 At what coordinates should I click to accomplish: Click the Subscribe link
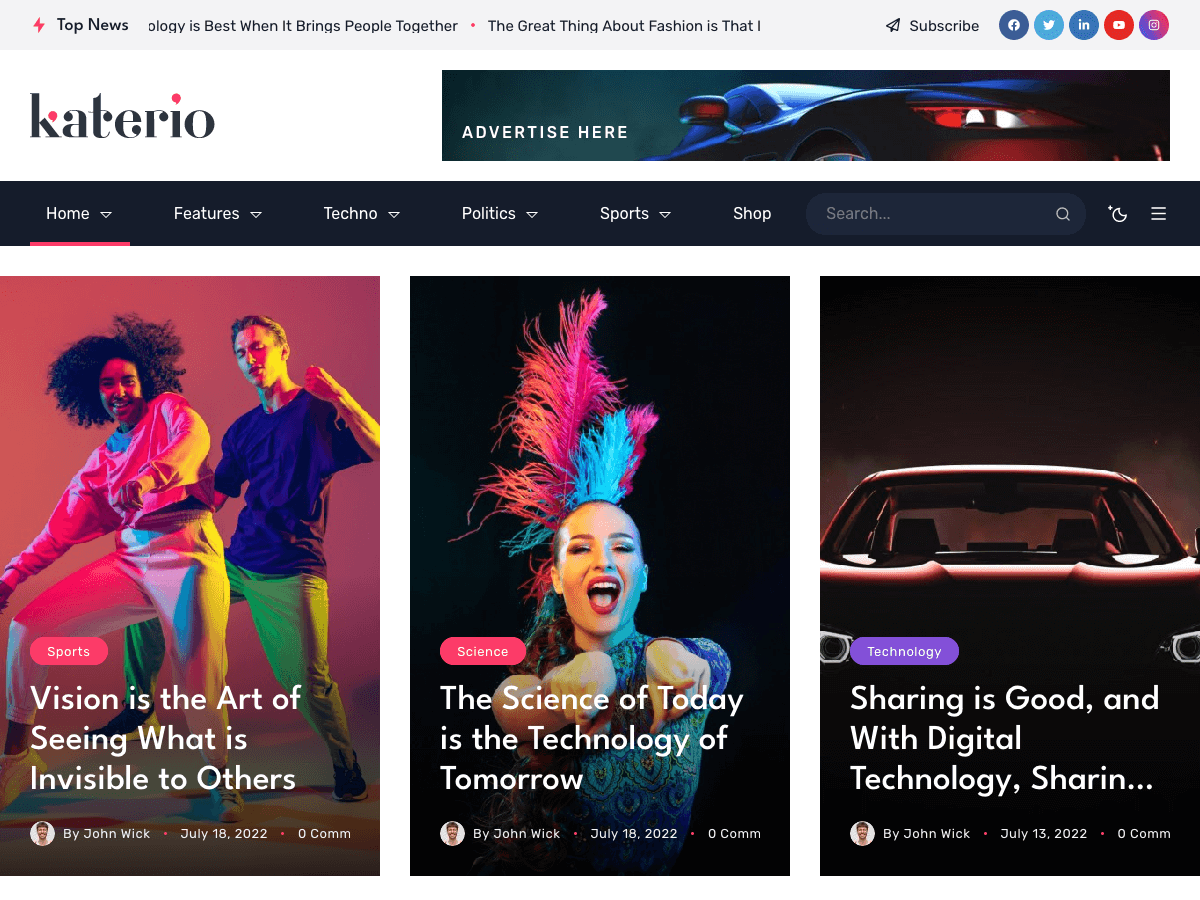coord(944,26)
